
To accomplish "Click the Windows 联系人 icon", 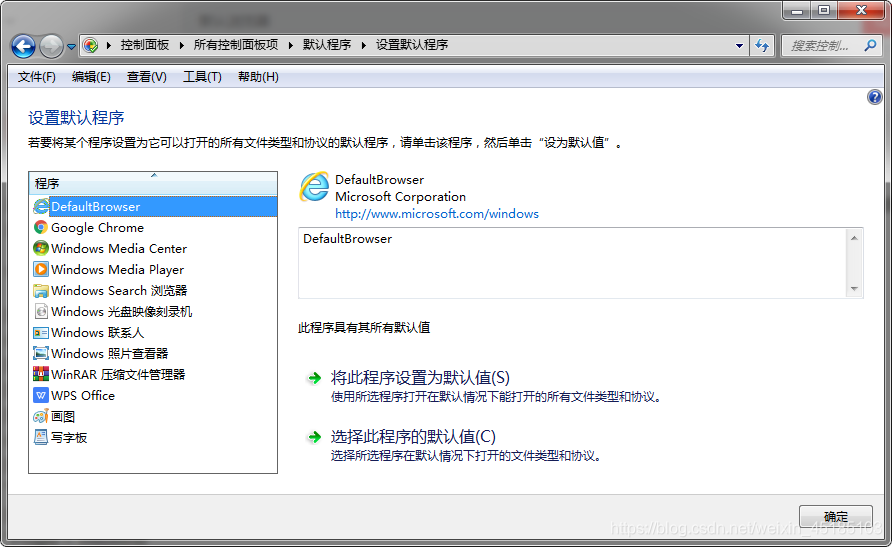I will click(x=41, y=333).
